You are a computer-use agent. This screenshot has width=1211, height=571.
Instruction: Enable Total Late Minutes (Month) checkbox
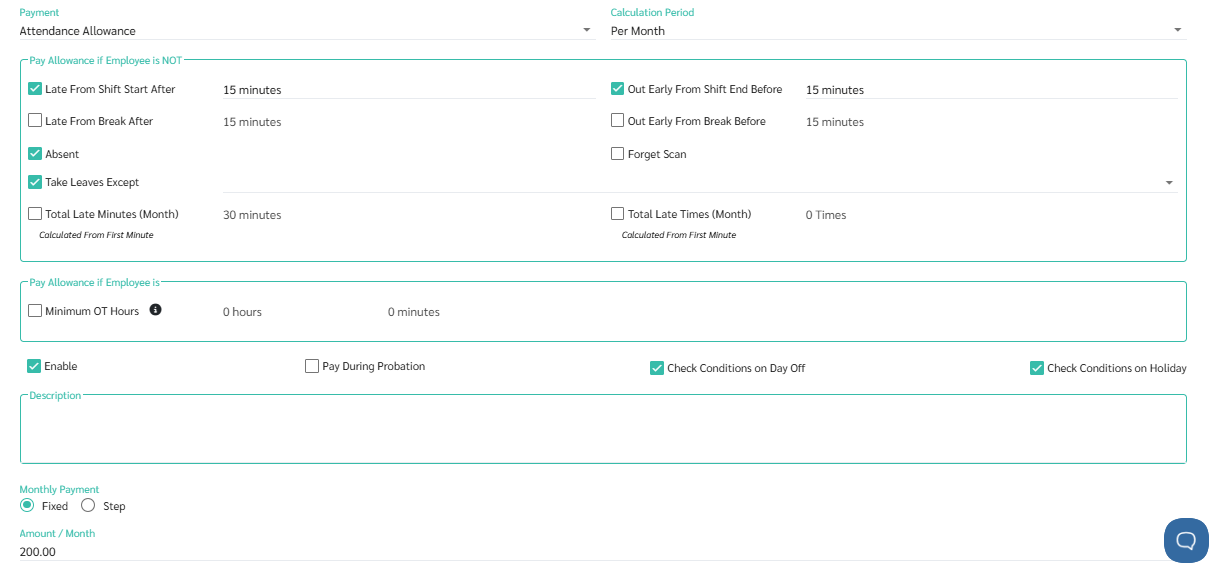(35, 214)
